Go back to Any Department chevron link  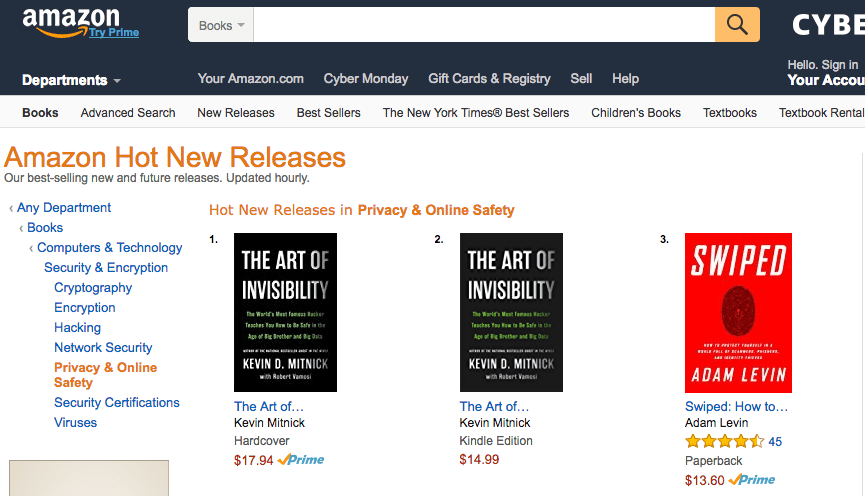pos(63,208)
